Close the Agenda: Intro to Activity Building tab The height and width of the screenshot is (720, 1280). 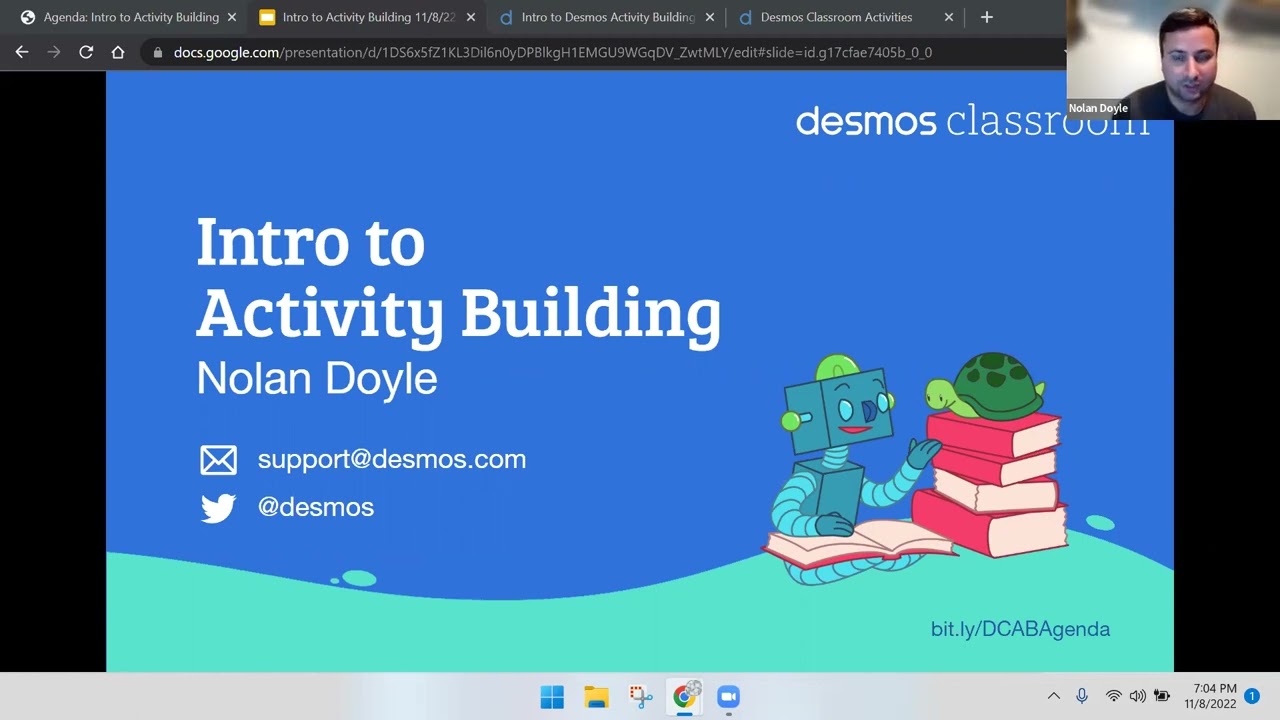pos(232,17)
